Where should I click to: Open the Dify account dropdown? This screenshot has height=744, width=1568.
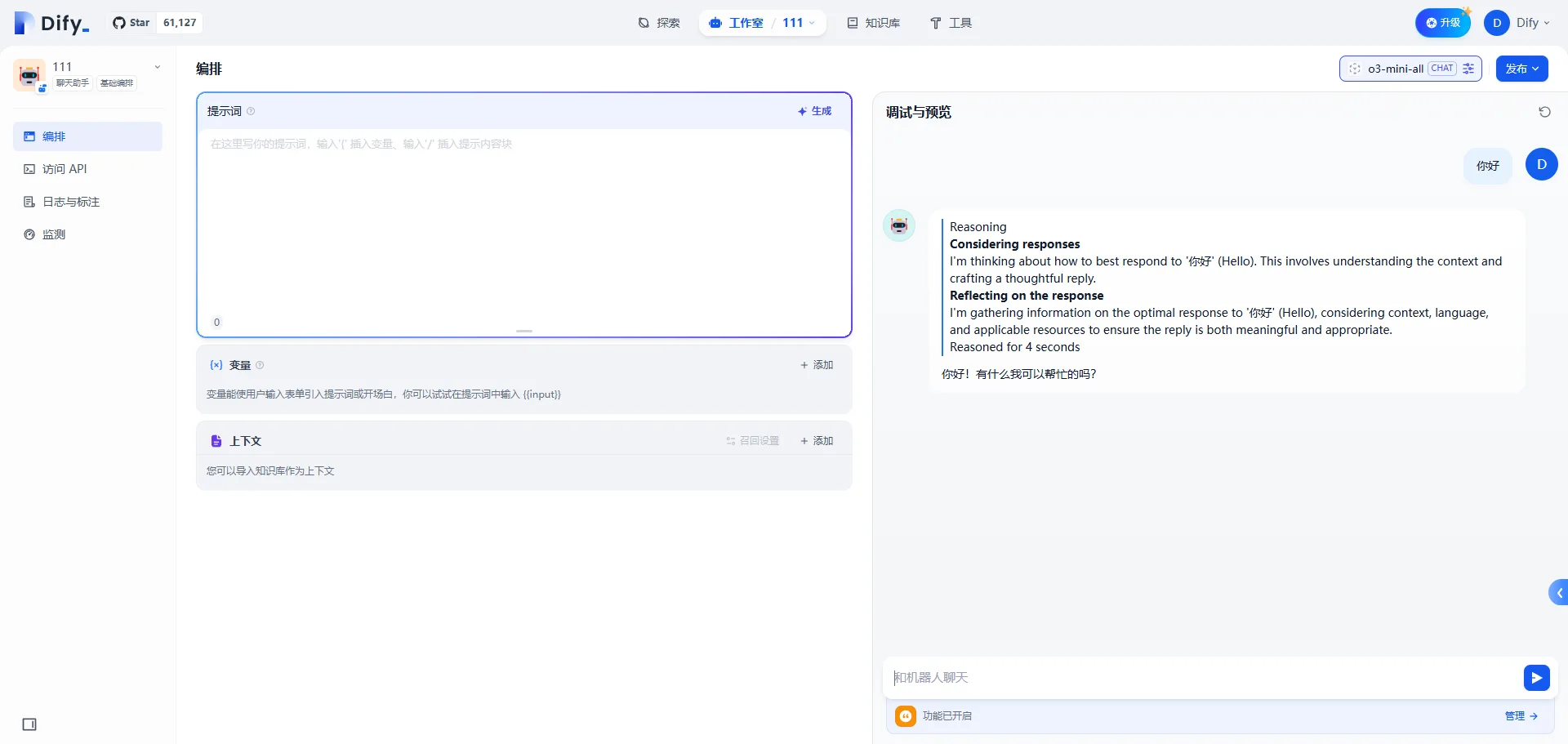(x=1533, y=23)
